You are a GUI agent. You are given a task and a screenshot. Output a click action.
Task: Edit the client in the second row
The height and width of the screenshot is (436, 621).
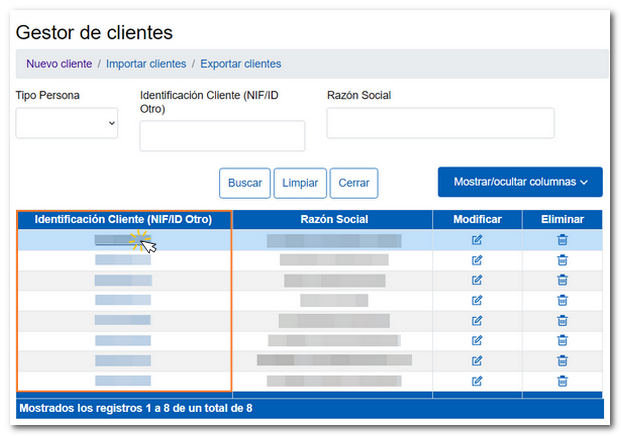click(477, 260)
